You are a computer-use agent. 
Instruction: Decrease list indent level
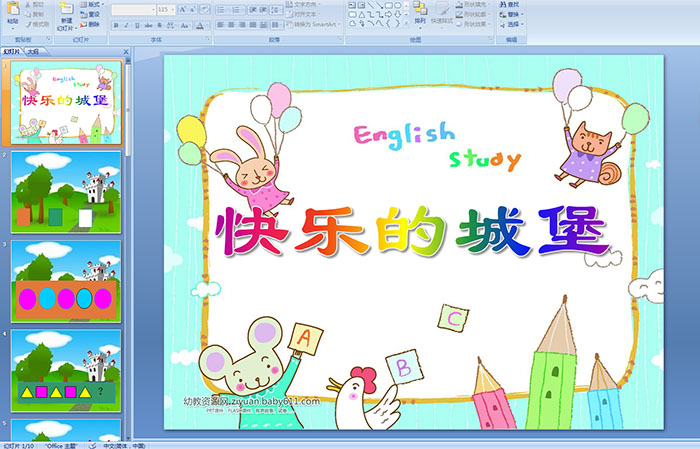tap(253, 10)
